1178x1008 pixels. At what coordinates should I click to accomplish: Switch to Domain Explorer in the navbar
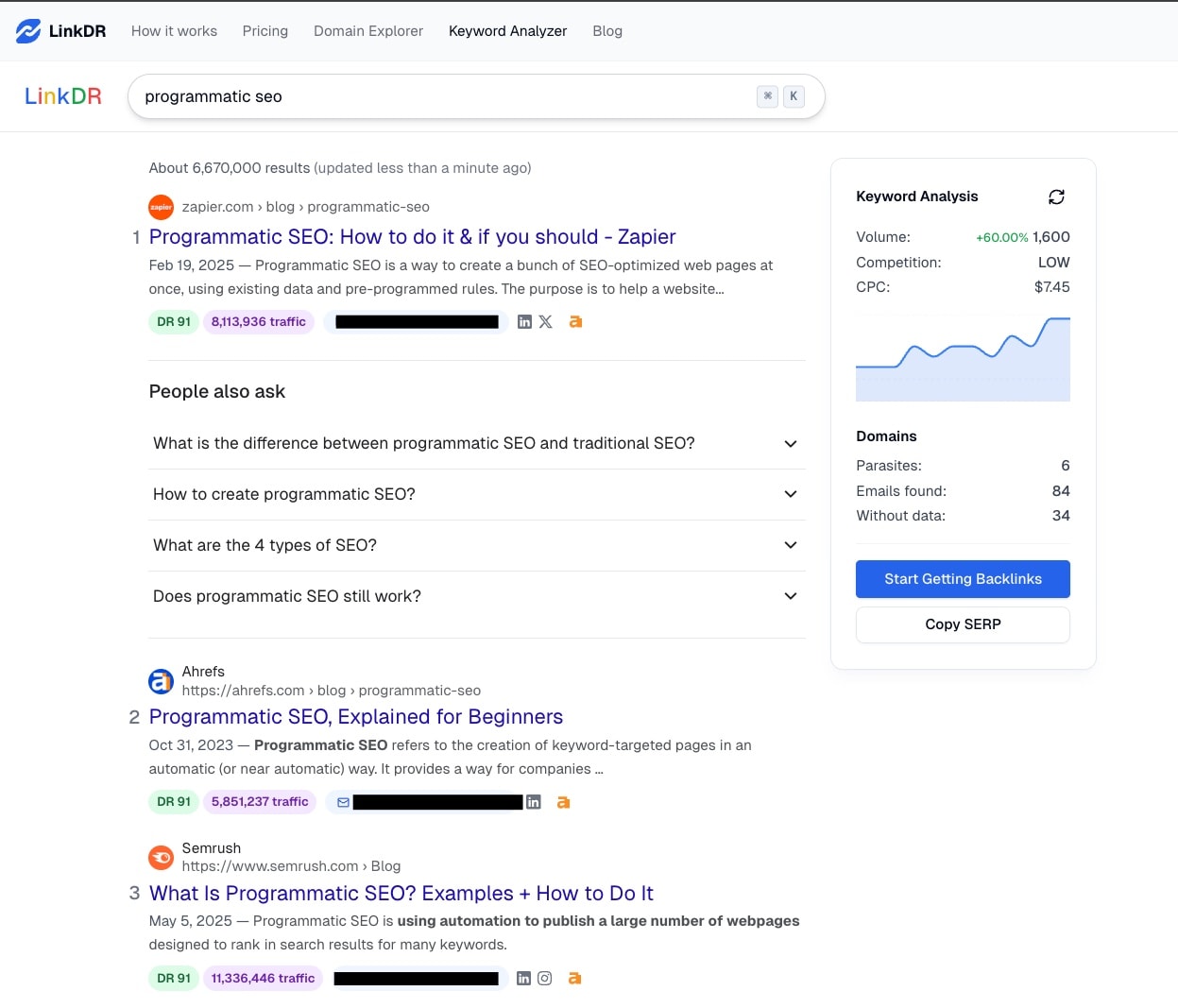pos(367,30)
